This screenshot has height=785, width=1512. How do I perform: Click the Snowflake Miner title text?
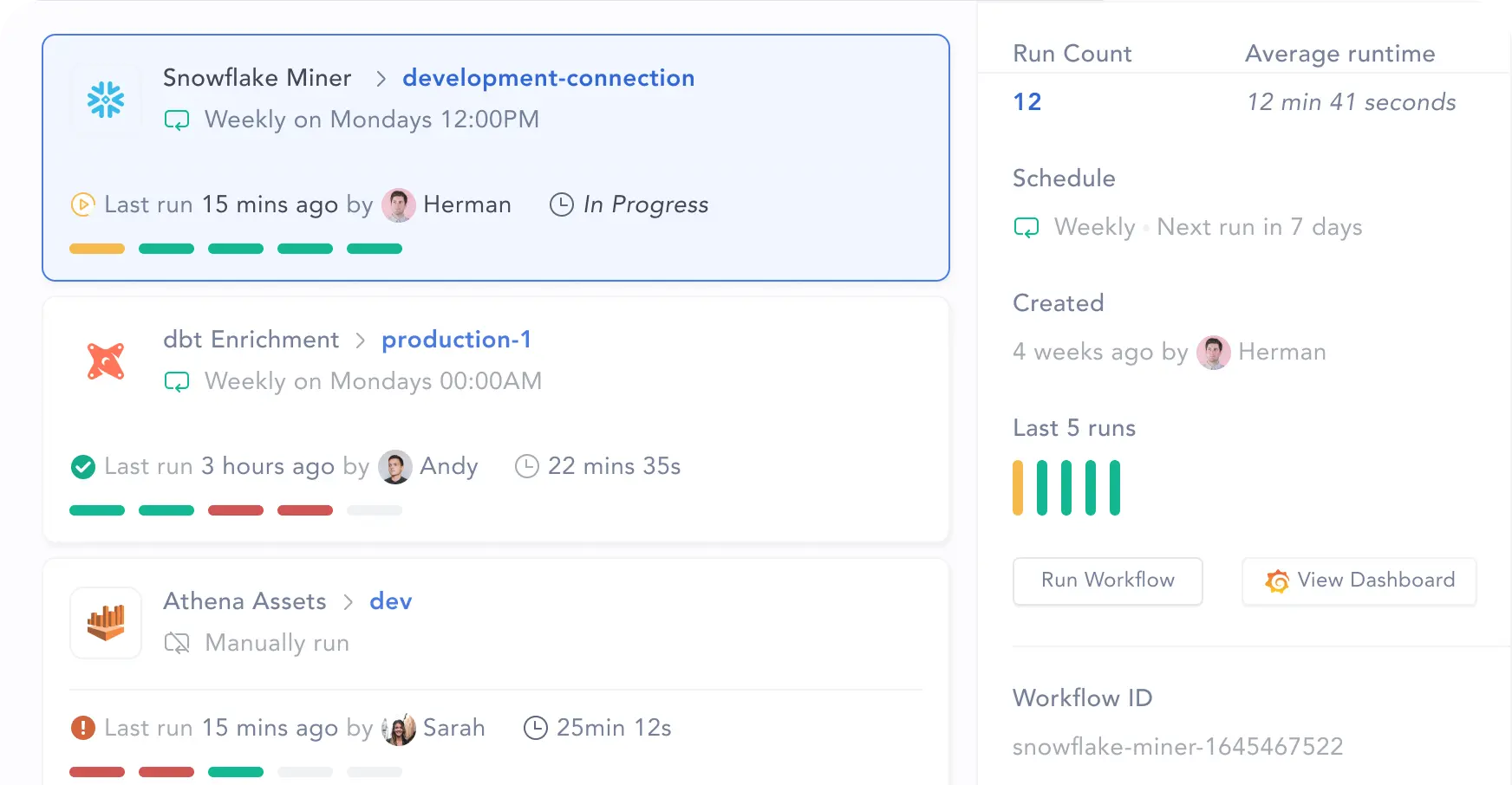pos(257,78)
